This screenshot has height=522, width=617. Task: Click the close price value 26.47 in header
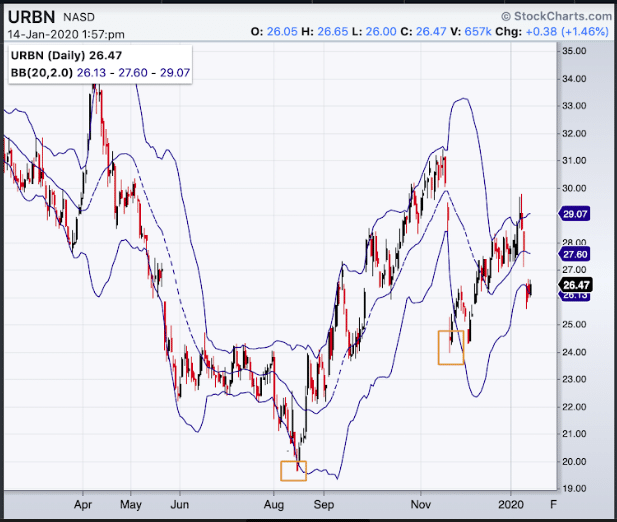click(x=431, y=31)
